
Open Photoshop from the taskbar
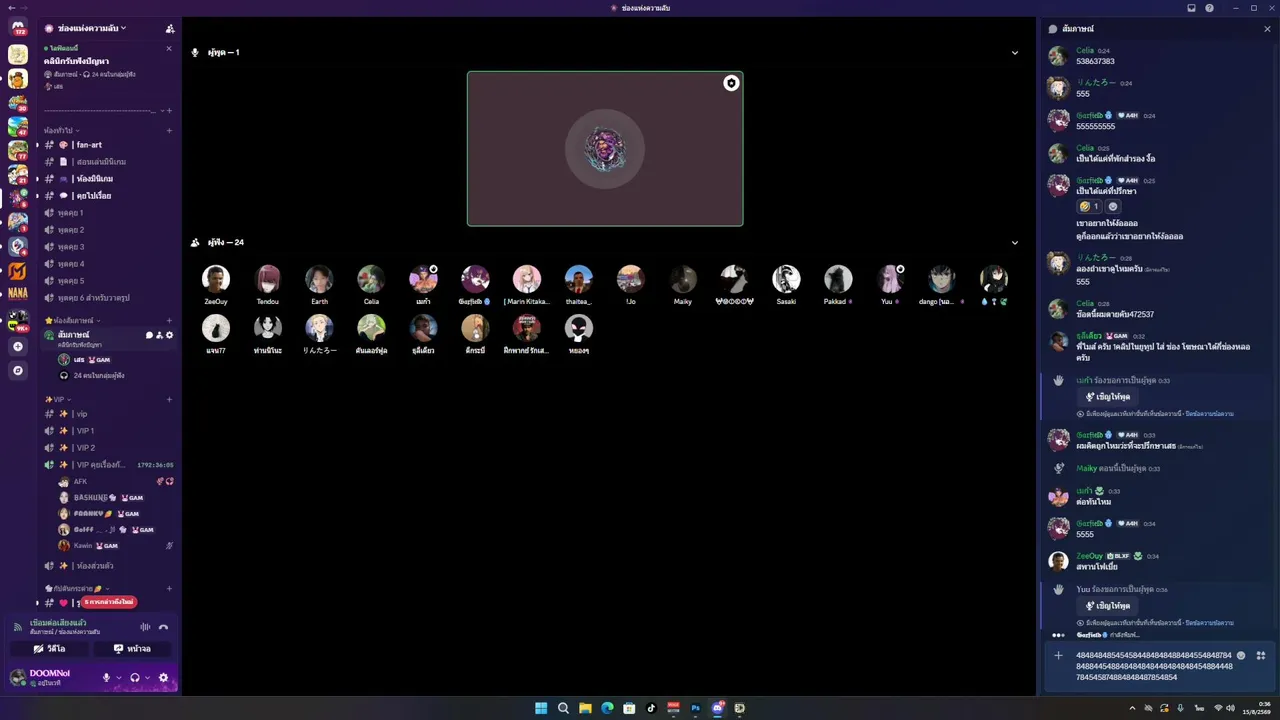click(x=695, y=708)
